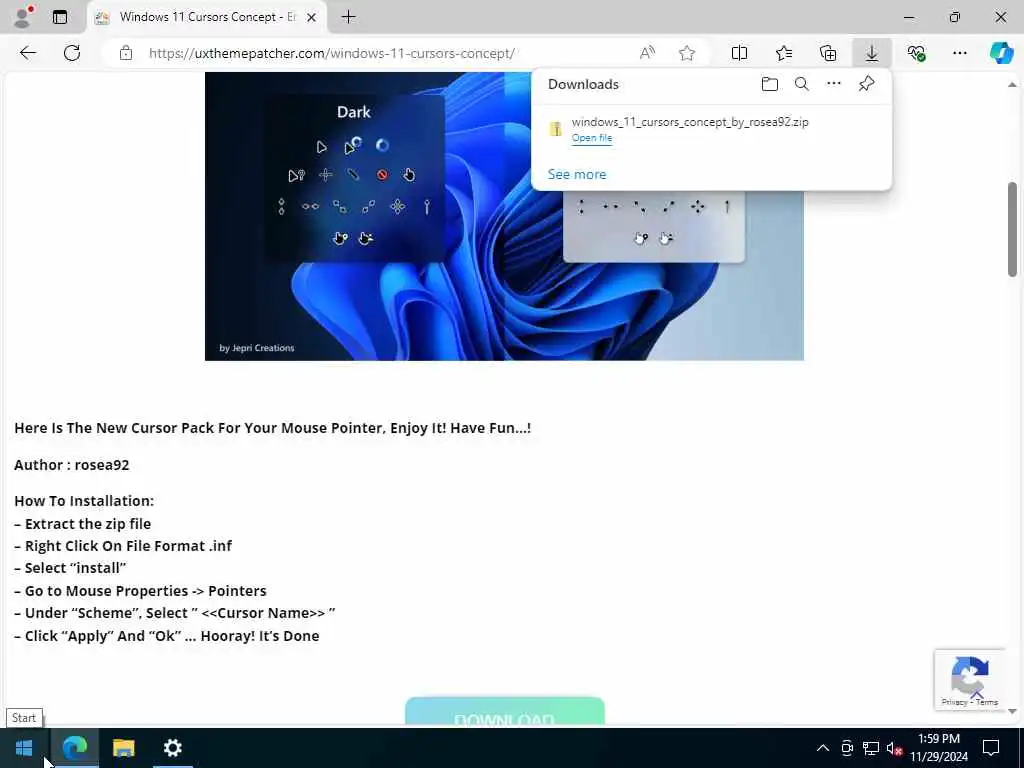Viewport: 1024px width, 768px height.
Task: Search downloads in the Downloads panel
Action: (802, 84)
